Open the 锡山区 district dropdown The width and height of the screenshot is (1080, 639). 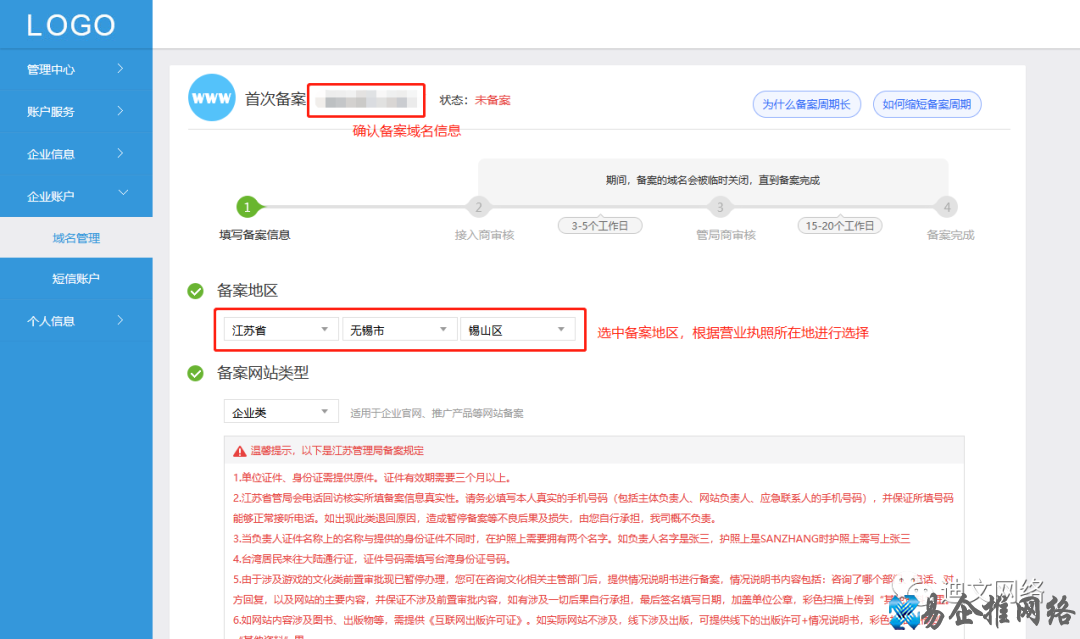[x=521, y=328]
